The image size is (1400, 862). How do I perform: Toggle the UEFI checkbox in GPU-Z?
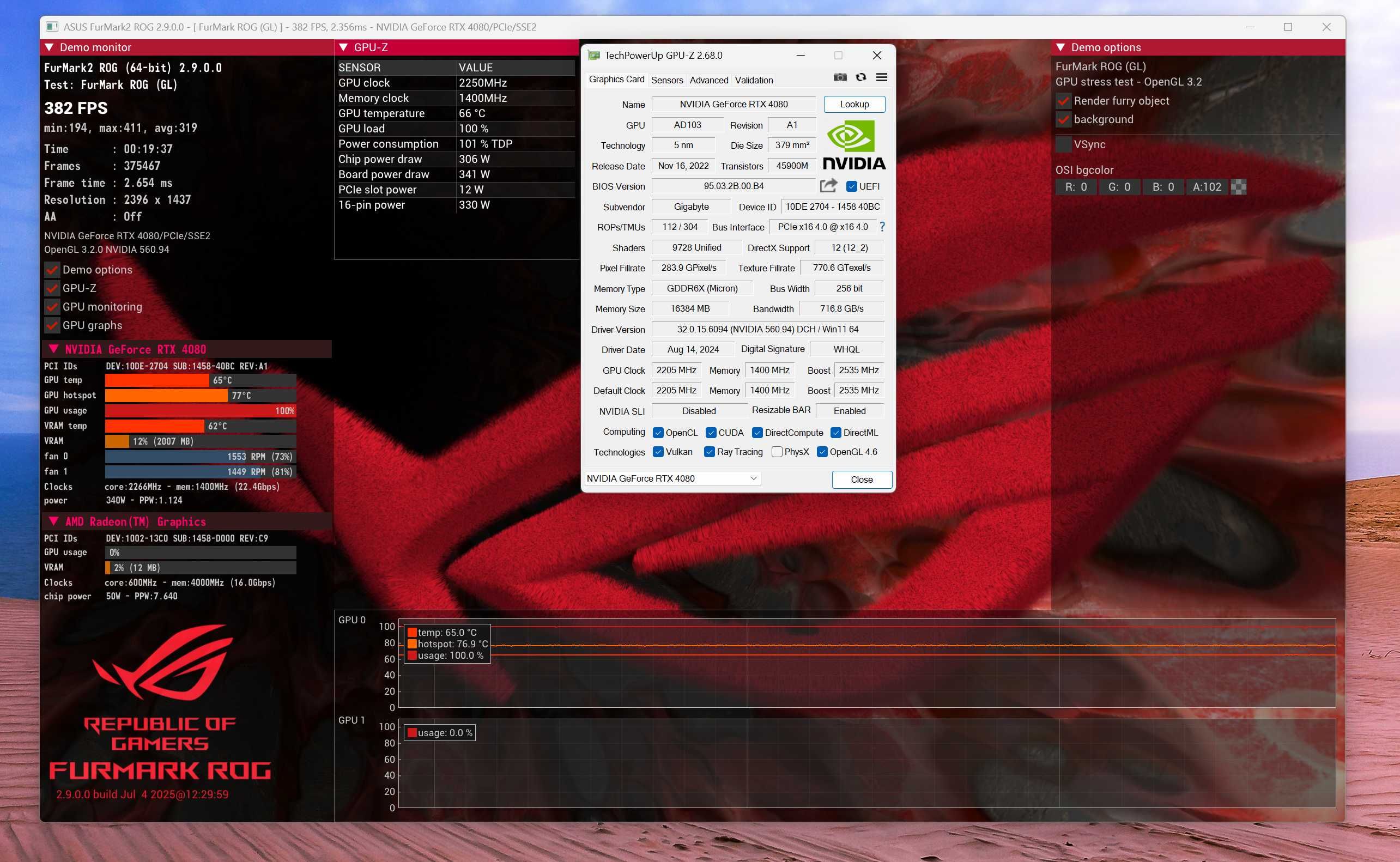click(852, 186)
